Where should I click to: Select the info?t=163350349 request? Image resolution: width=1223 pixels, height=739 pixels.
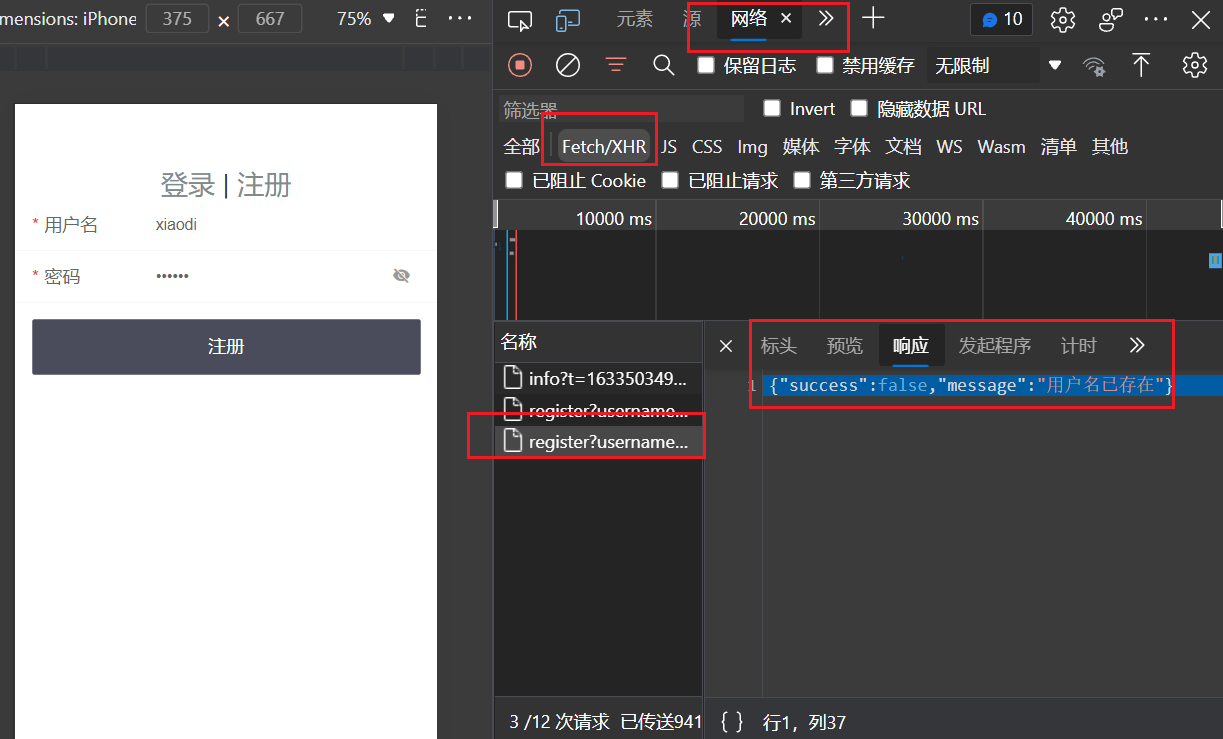(598, 378)
